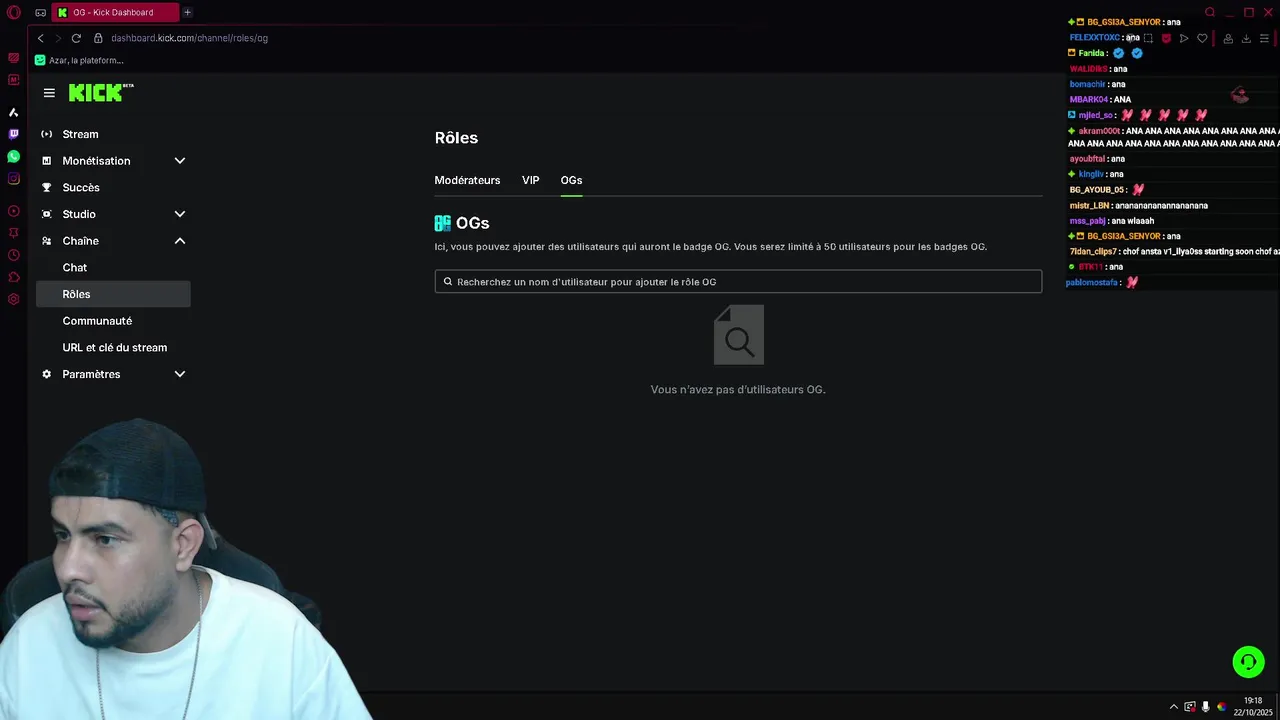
Task: Click the OG - Kick Dashboard browser tab
Action: [115, 12]
